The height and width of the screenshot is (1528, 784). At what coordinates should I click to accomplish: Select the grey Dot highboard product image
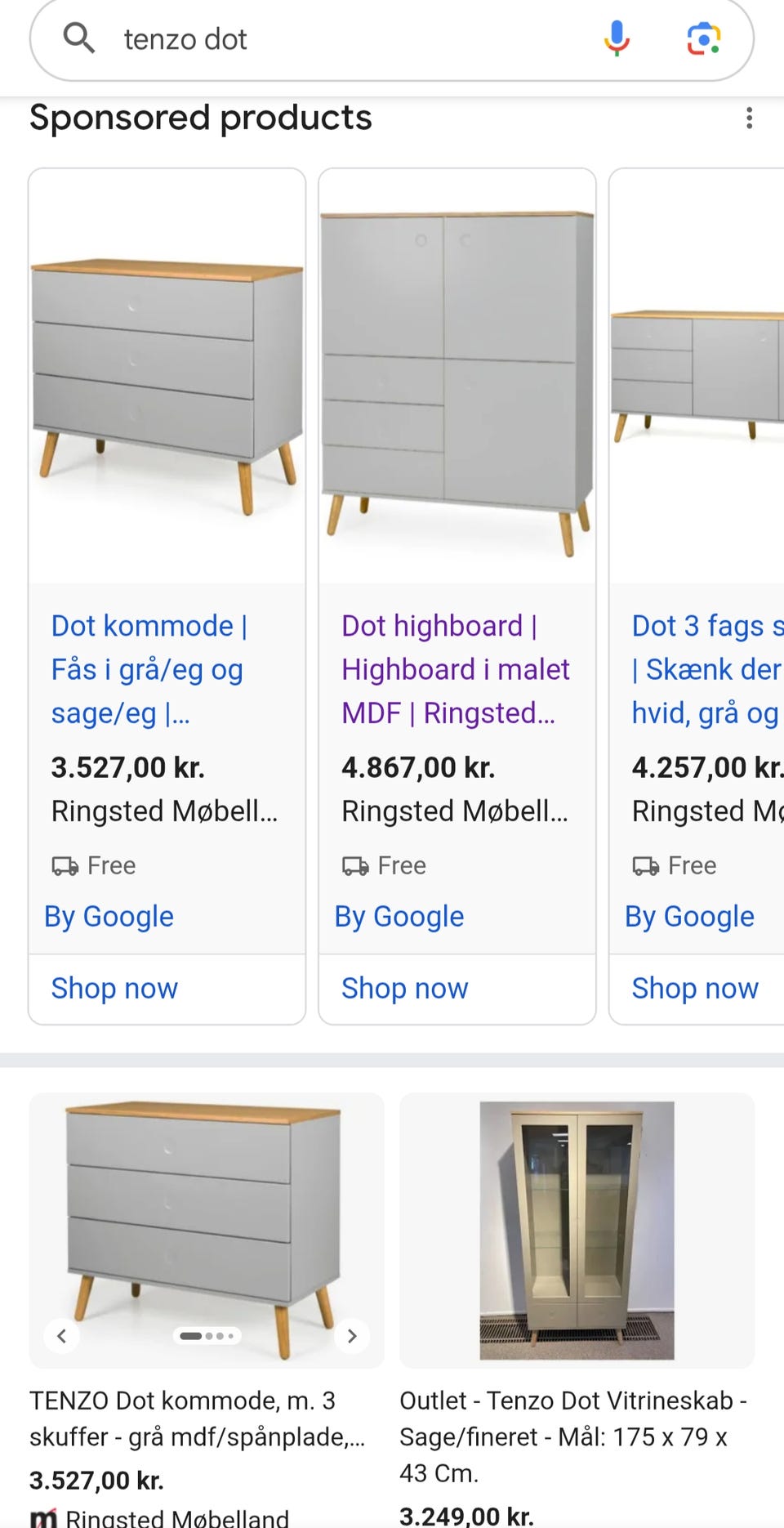457,376
